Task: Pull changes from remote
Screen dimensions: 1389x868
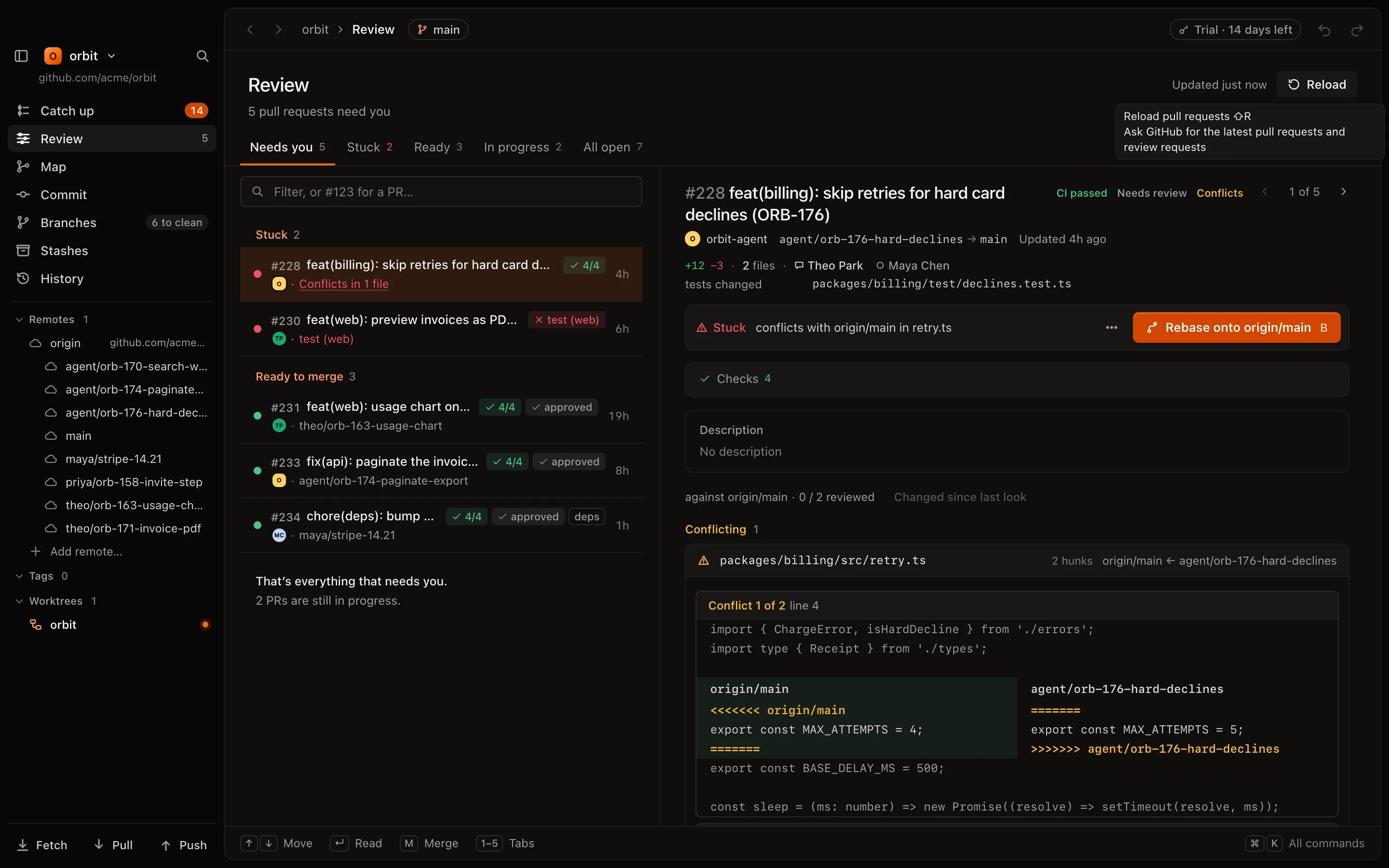Action: [x=114, y=844]
